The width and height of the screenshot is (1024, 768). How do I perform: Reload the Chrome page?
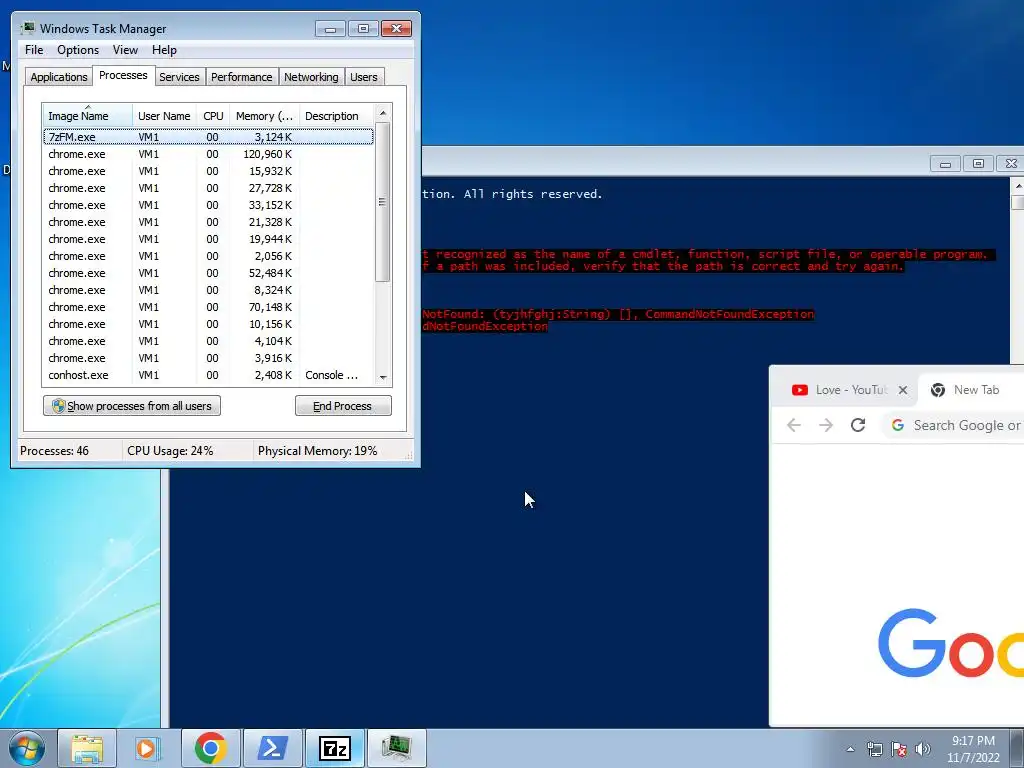(858, 425)
